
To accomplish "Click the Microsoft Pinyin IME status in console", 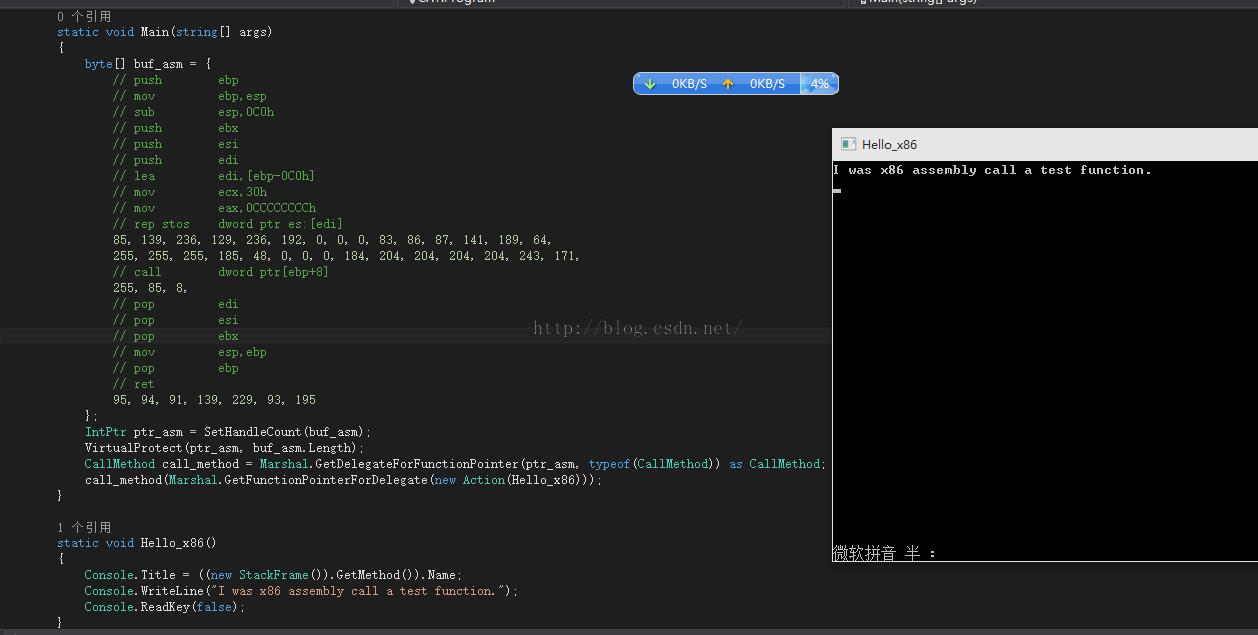I will point(884,553).
